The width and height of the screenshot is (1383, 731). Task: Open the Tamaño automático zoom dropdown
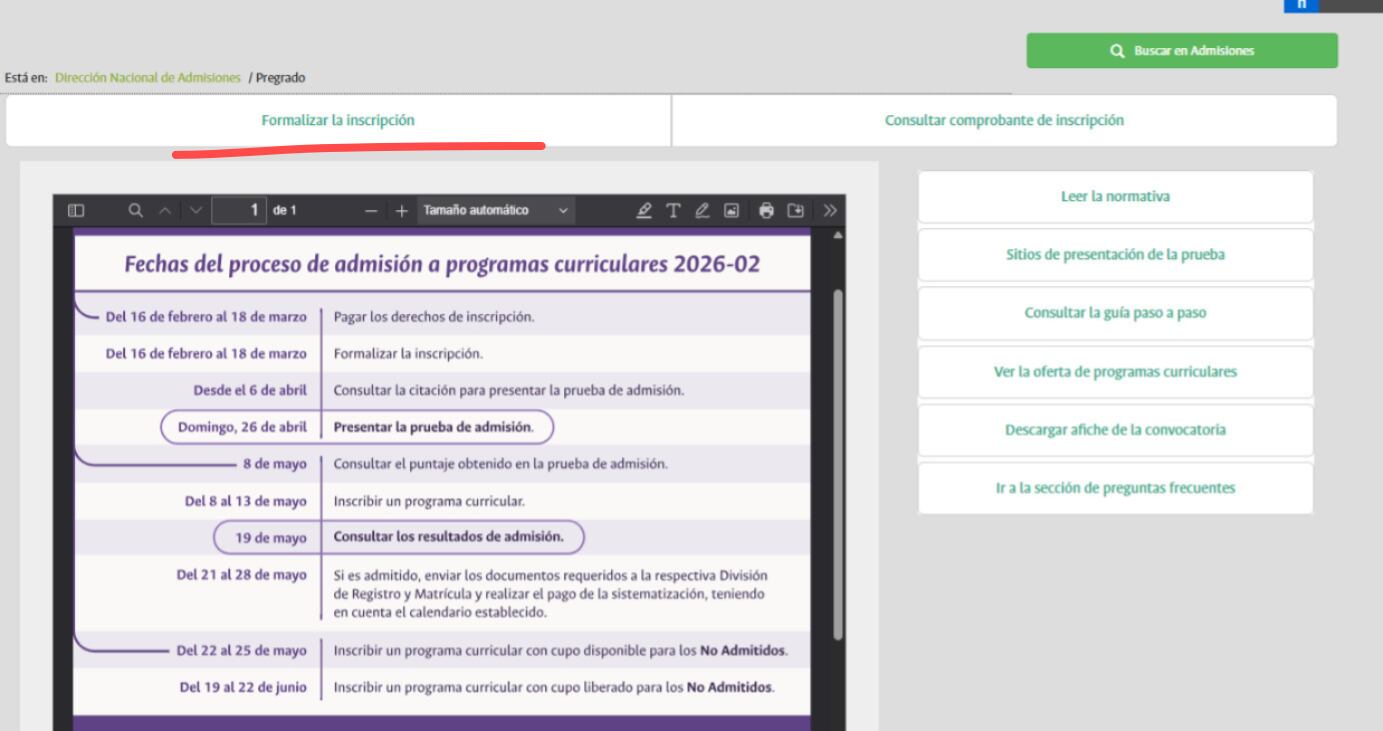pyautogui.click(x=495, y=211)
